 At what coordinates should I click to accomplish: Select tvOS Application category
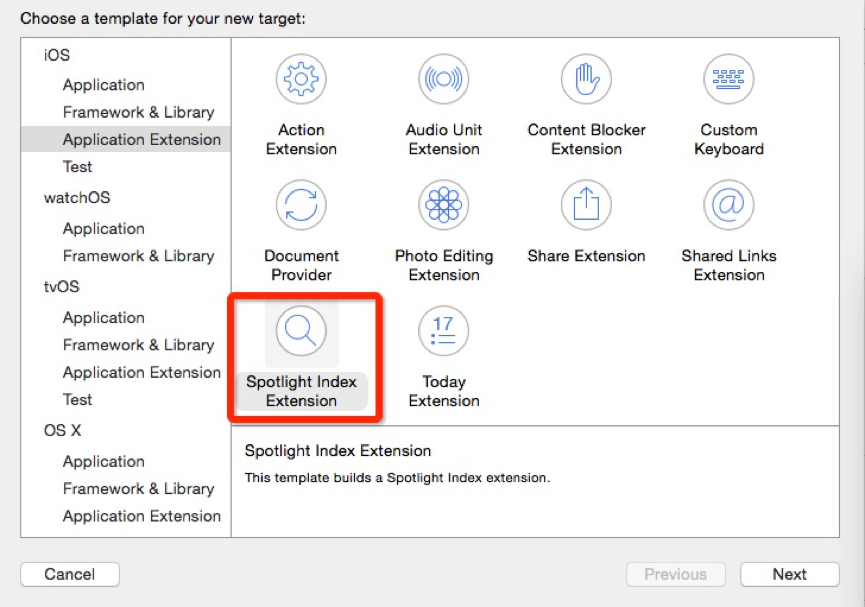pos(104,317)
